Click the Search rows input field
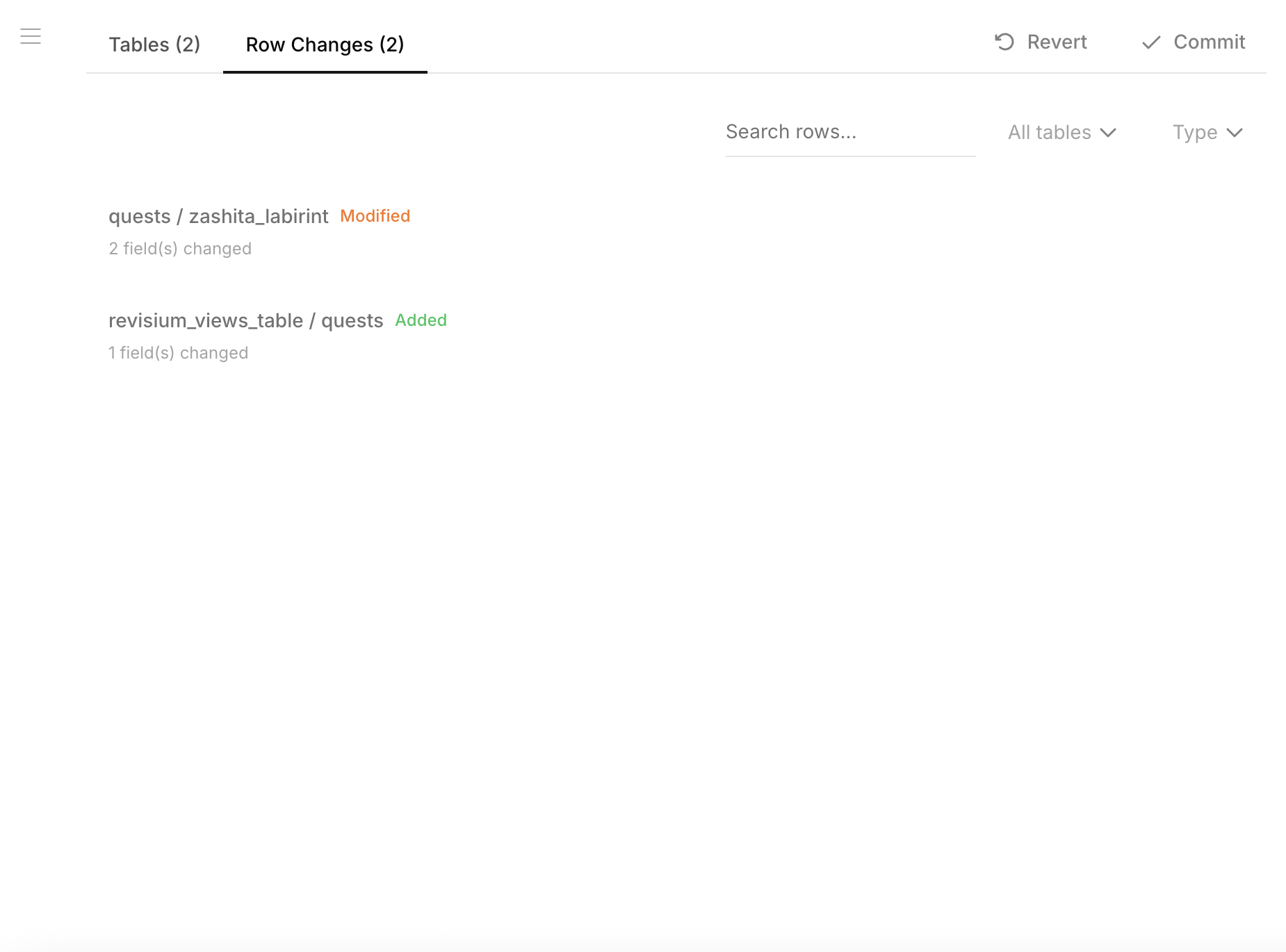This screenshot has width=1286, height=952. click(850, 131)
